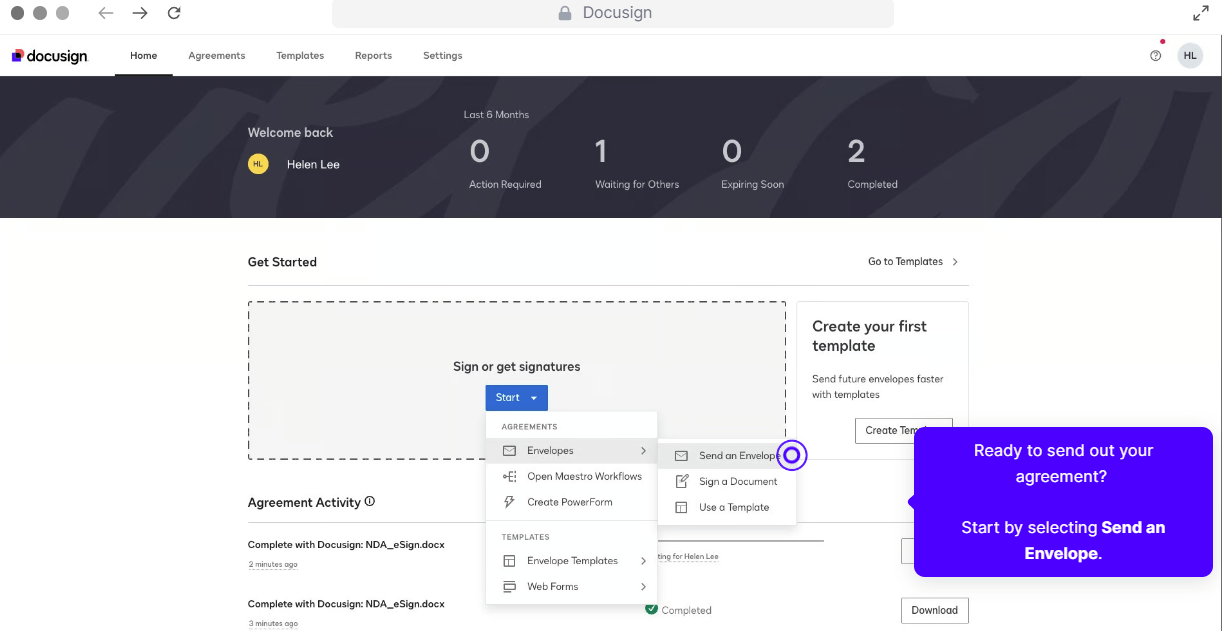Click the Agreement Activity heading
Viewport: 1222px width, 631px height.
tap(304, 502)
